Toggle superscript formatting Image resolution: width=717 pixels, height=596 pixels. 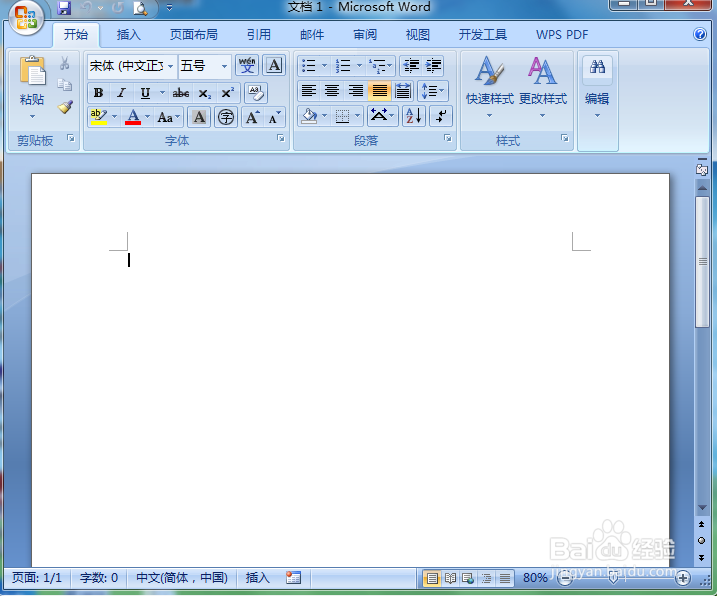pos(227,93)
